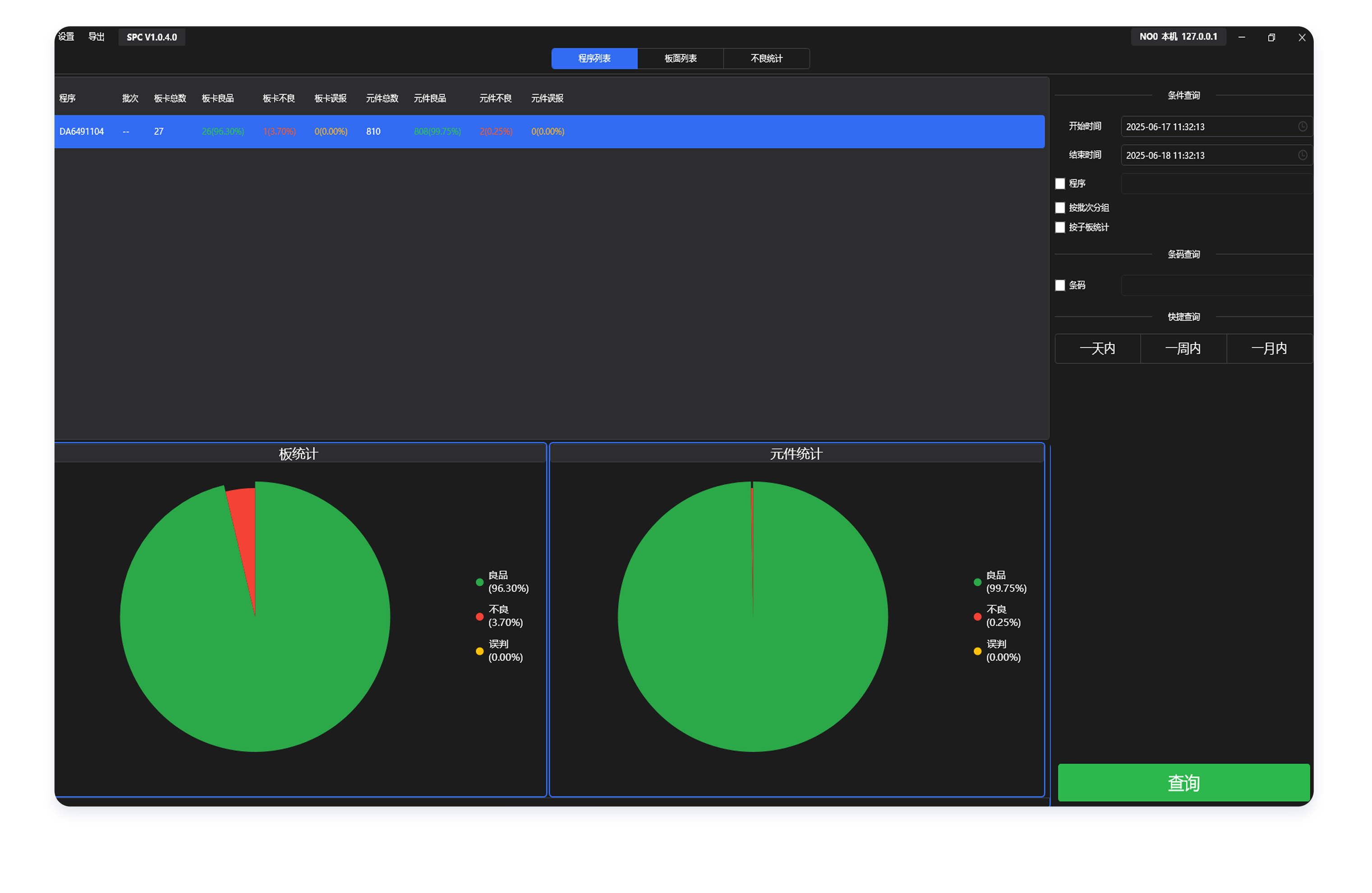Select the 一周内 quick query button
The width and height of the screenshot is (1372, 893).
point(1183,348)
